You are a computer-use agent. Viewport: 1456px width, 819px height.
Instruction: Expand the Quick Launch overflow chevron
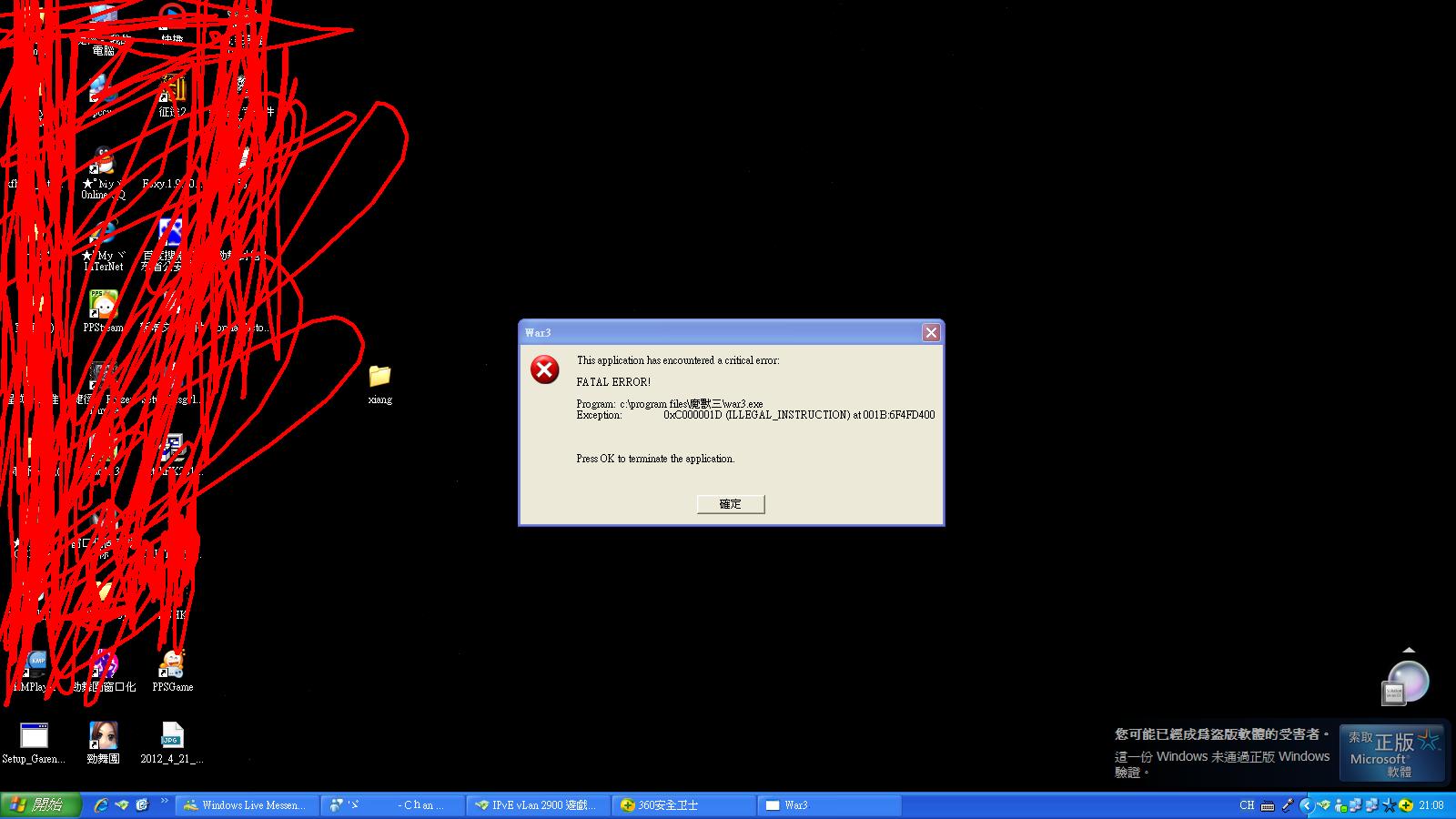(x=165, y=802)
